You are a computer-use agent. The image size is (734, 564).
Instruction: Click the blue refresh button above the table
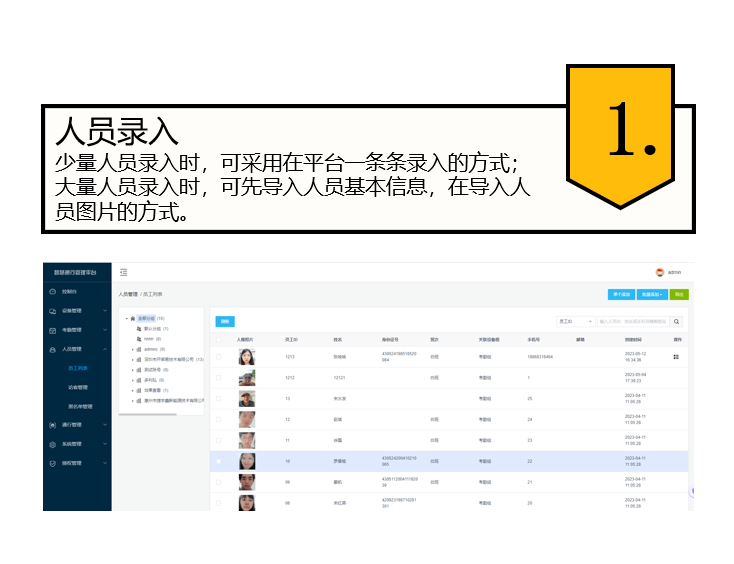tap(225, 322)
